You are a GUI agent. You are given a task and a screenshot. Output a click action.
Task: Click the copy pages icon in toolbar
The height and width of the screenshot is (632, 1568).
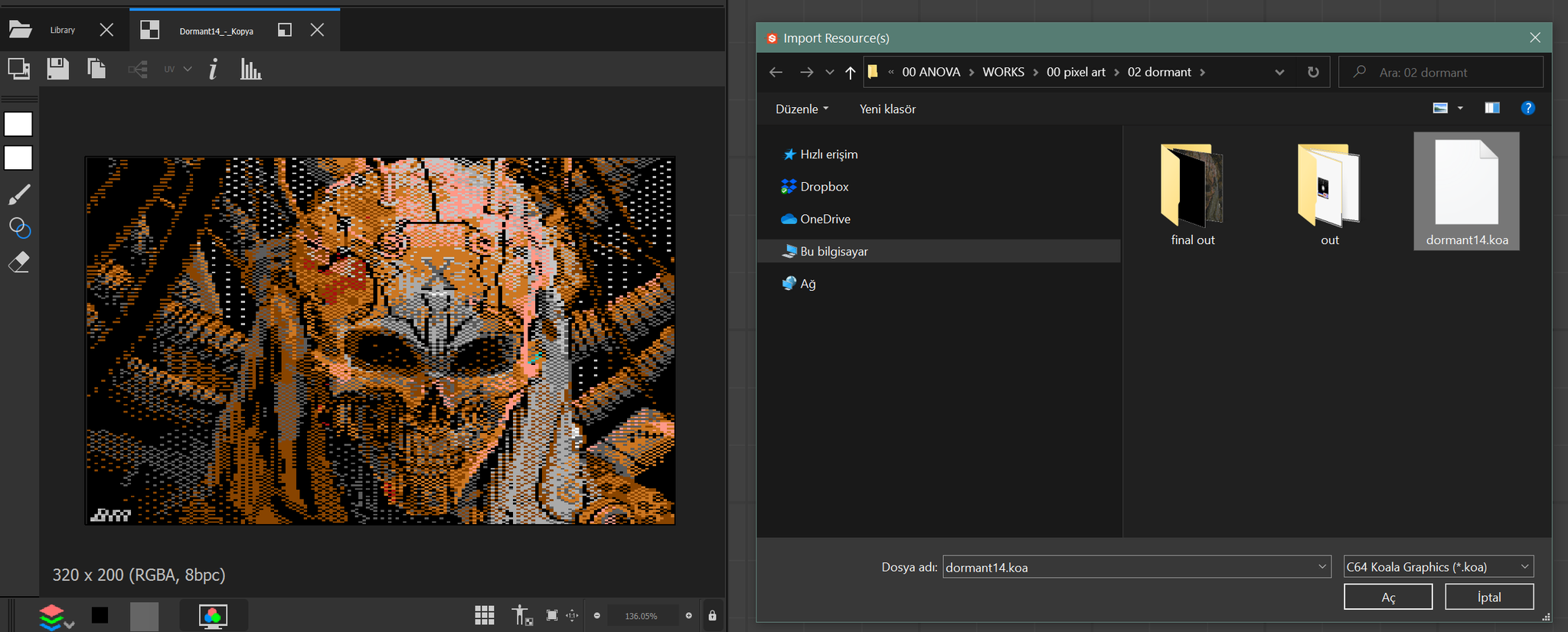point(96,69)
